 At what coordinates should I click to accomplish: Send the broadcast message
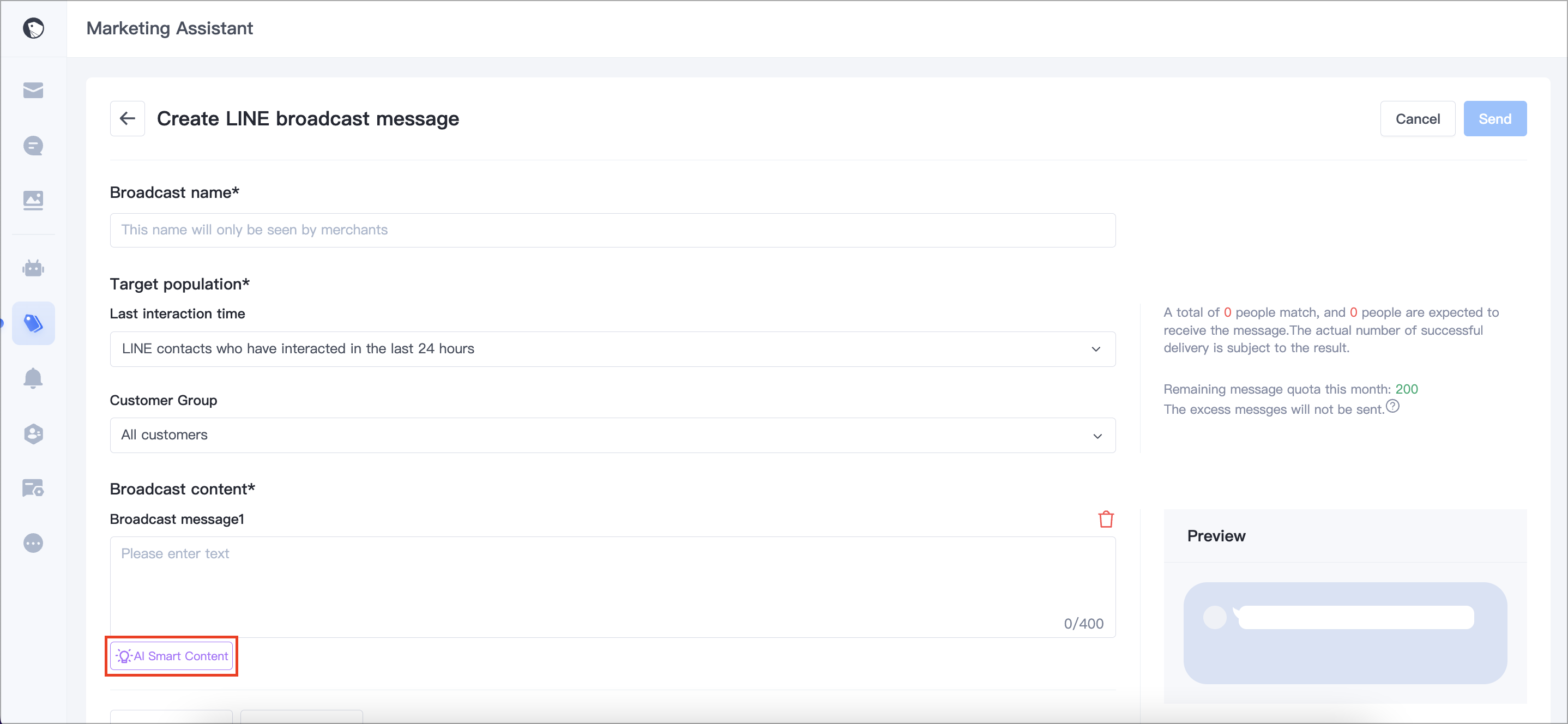point(1495,119)
